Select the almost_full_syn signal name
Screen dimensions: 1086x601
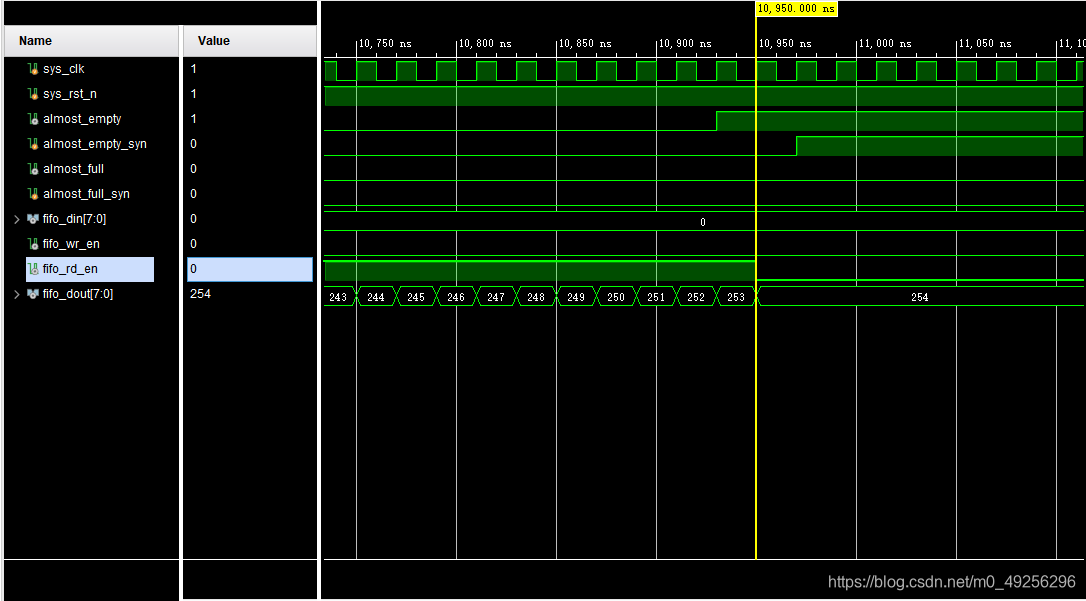(x=86, y=194)
